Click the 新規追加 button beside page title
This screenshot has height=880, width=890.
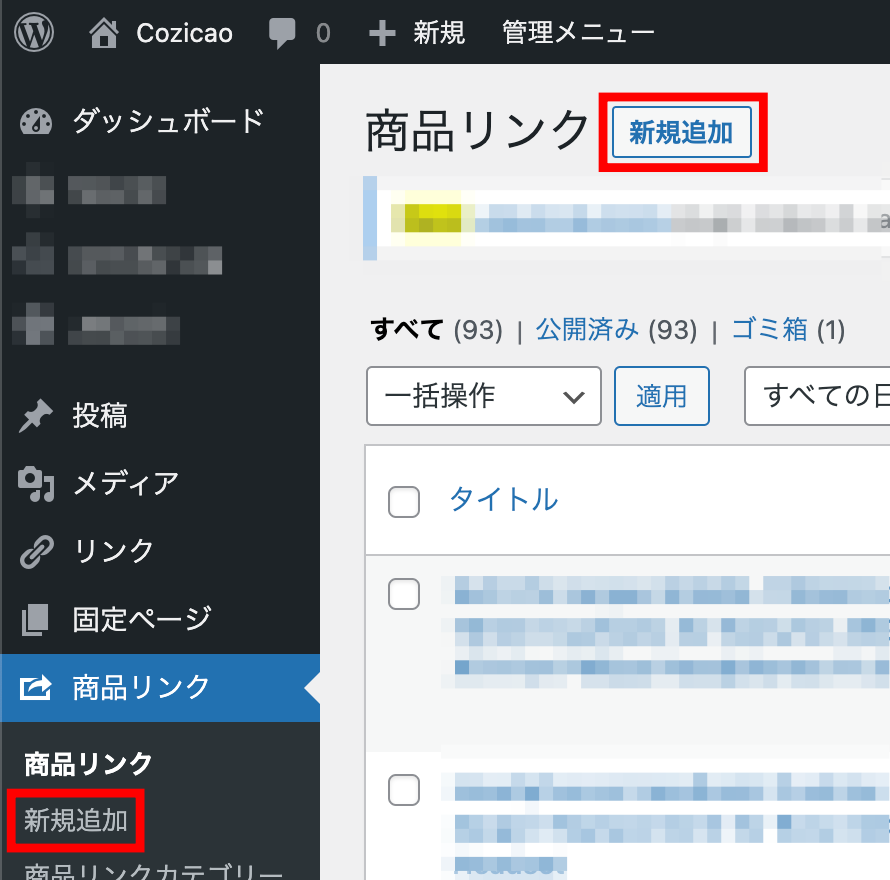point(682,132)
